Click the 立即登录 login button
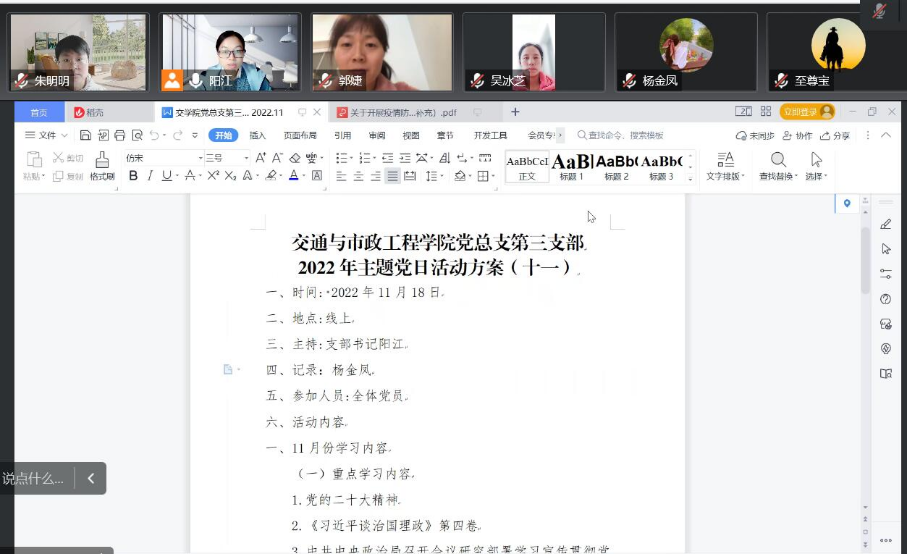Screen dimensions: 907x554 pyautogui.click(x=806, y=112)
